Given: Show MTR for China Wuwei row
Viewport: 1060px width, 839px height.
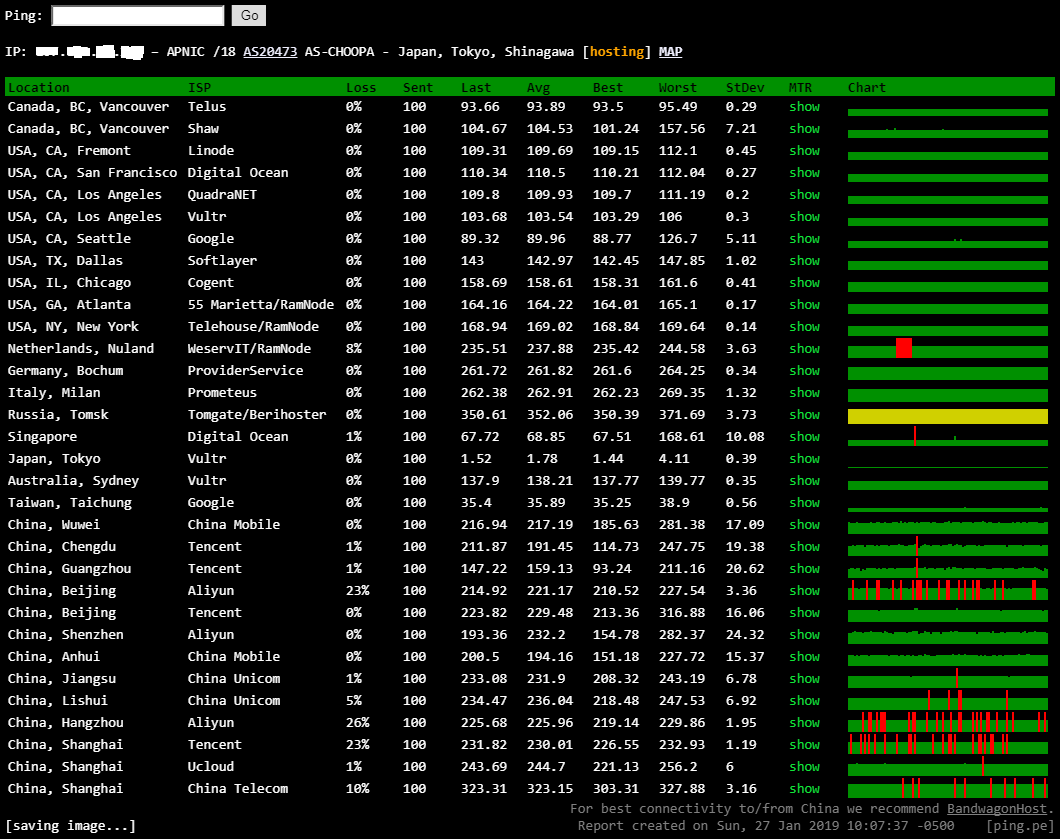Looking at the screenshot, I should point(804,524).
